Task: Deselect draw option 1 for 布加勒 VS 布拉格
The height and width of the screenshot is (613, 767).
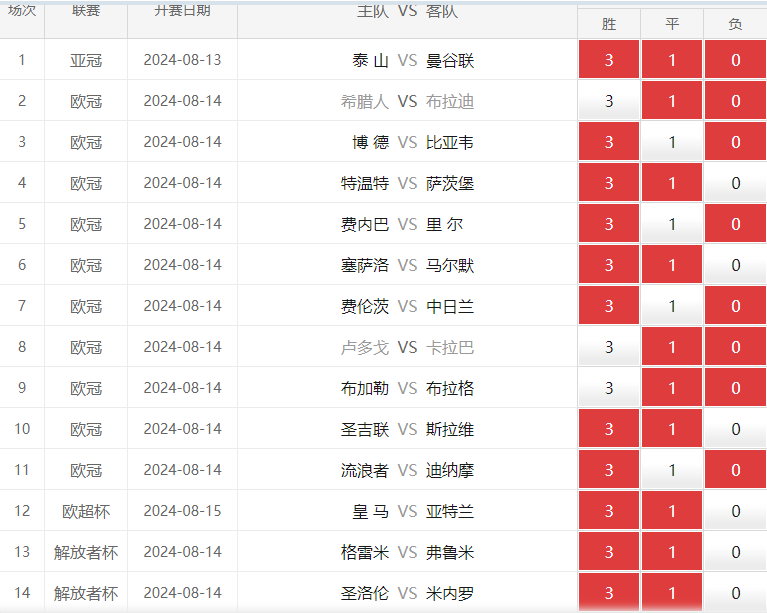Action: tap(672, 388)
